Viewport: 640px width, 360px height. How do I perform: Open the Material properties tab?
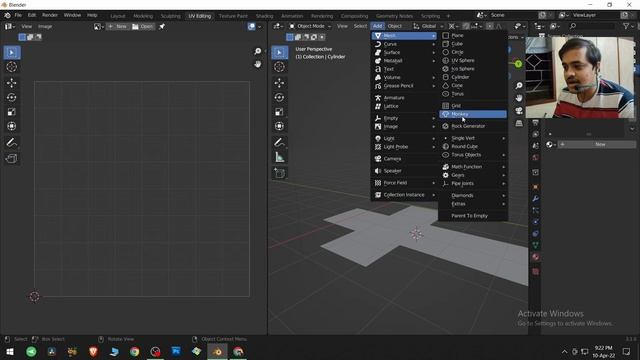coord(536,257)
